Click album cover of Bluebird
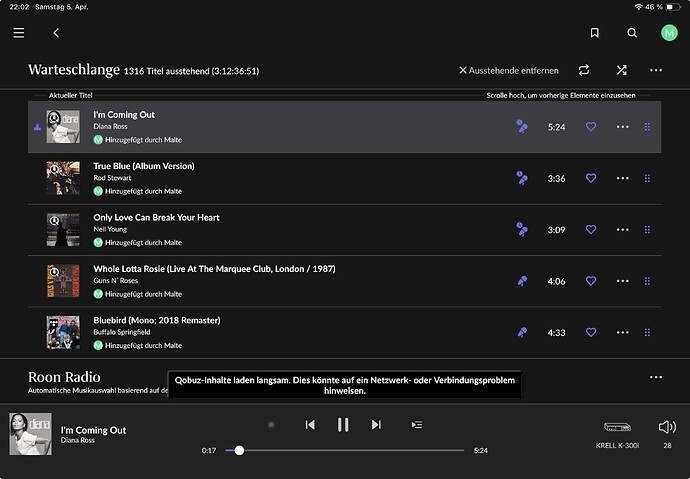 point(63,332)
